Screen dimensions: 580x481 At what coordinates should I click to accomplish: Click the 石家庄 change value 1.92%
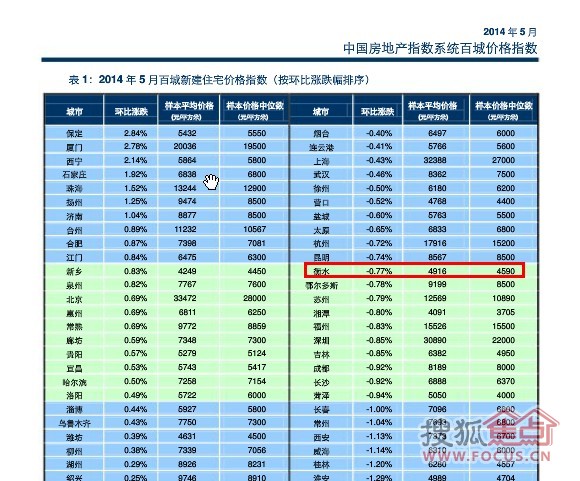click(135, 174)
